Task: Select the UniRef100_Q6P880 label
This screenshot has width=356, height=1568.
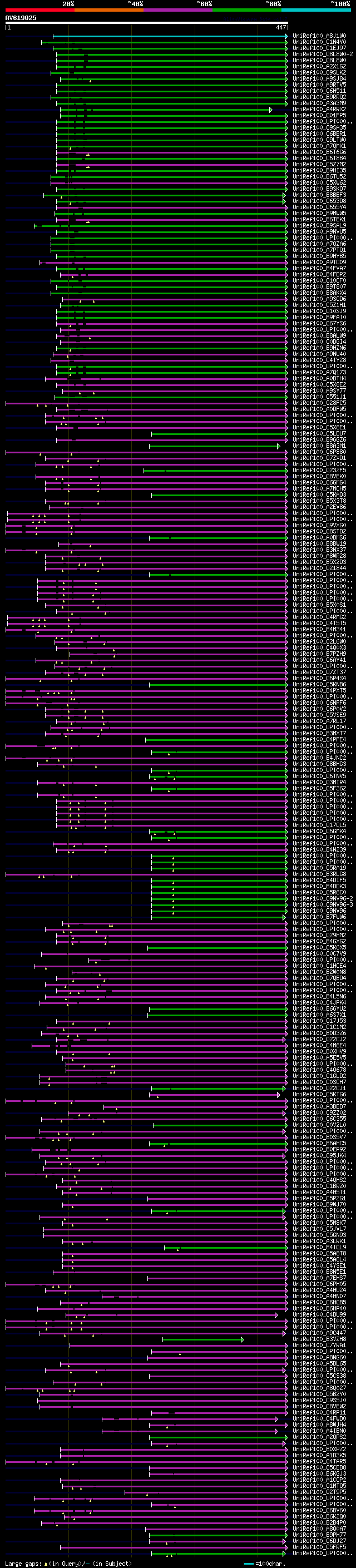Action: (x=319, y=452)
